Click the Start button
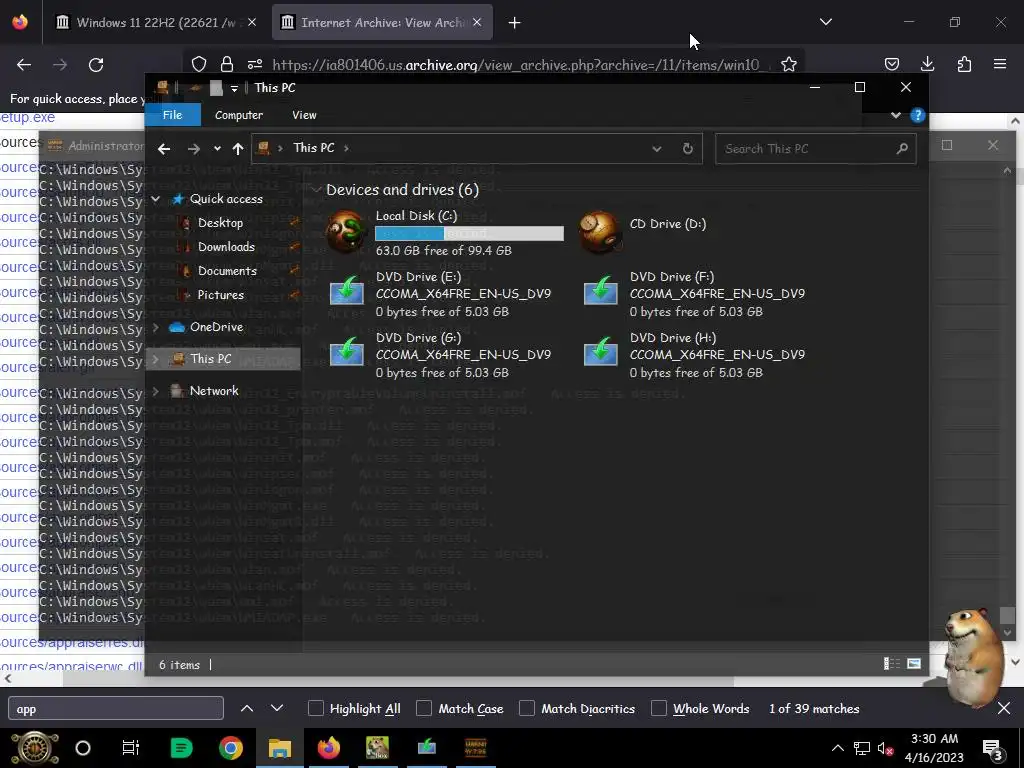1024x768 pixels. point(34,748)
